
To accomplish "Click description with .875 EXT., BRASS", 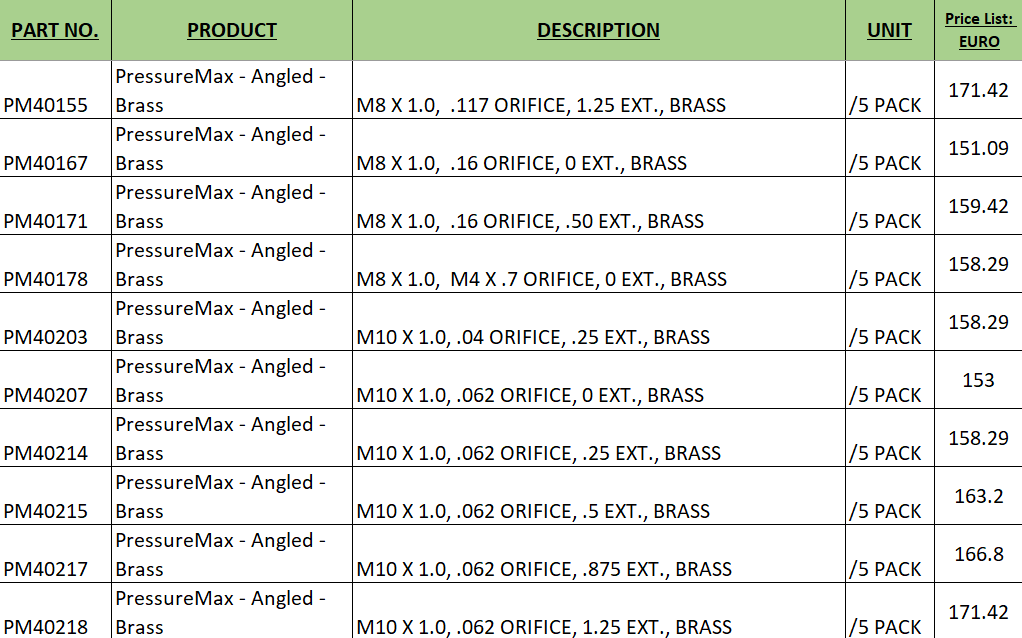I will tap(598, 554).
